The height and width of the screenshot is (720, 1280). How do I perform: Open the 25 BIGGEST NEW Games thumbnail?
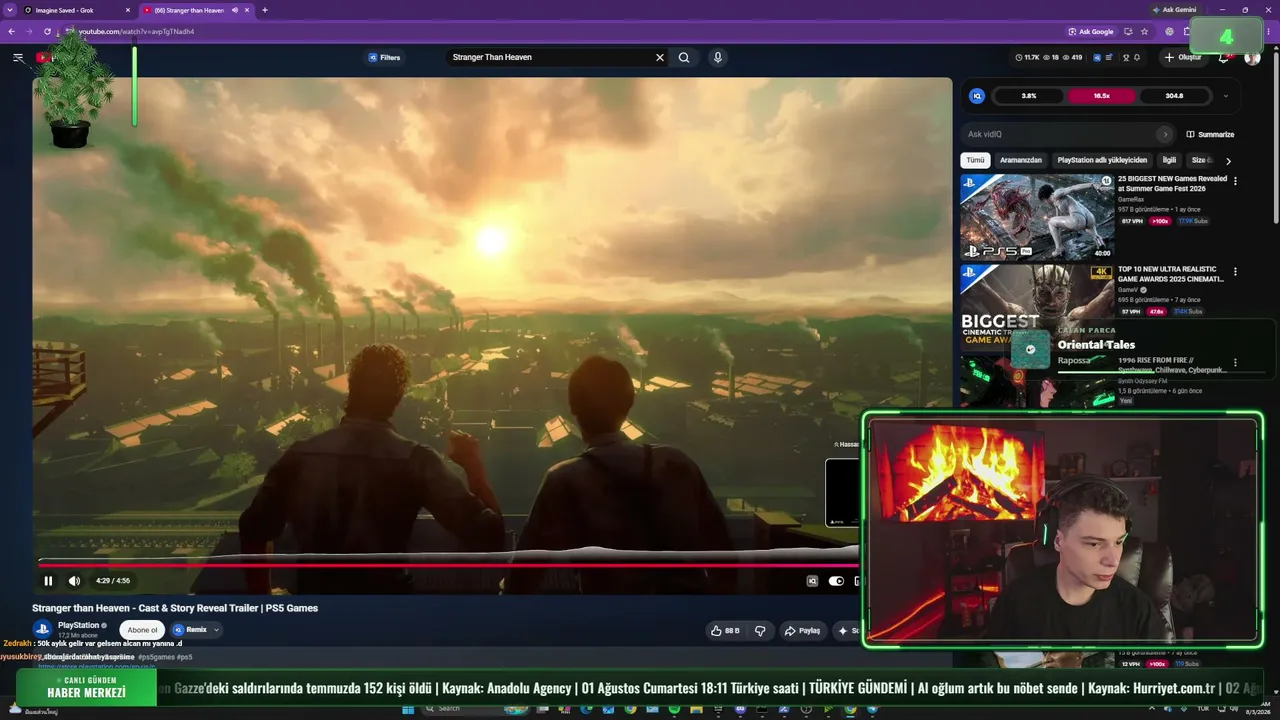tap(1037, 217)
